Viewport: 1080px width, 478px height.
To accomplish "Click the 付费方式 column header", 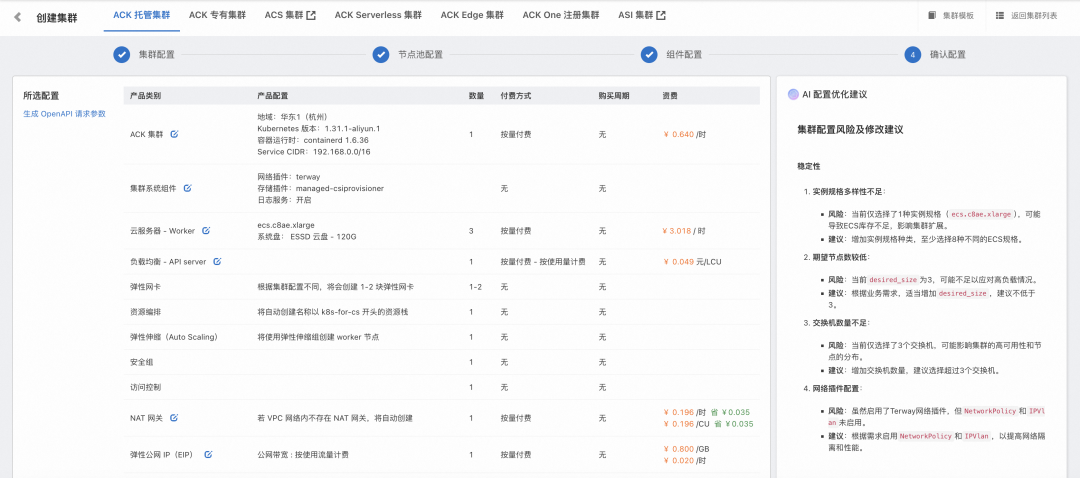I will pyautogui.click(x=516, y=95).
